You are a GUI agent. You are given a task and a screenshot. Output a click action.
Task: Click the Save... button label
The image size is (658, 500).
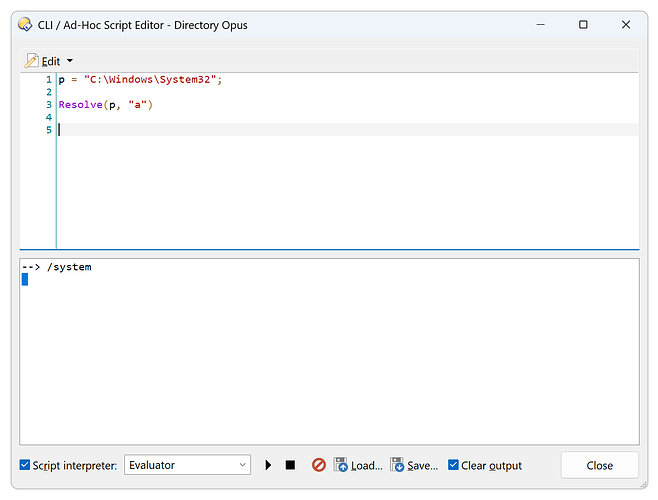(x=422, y=465)
